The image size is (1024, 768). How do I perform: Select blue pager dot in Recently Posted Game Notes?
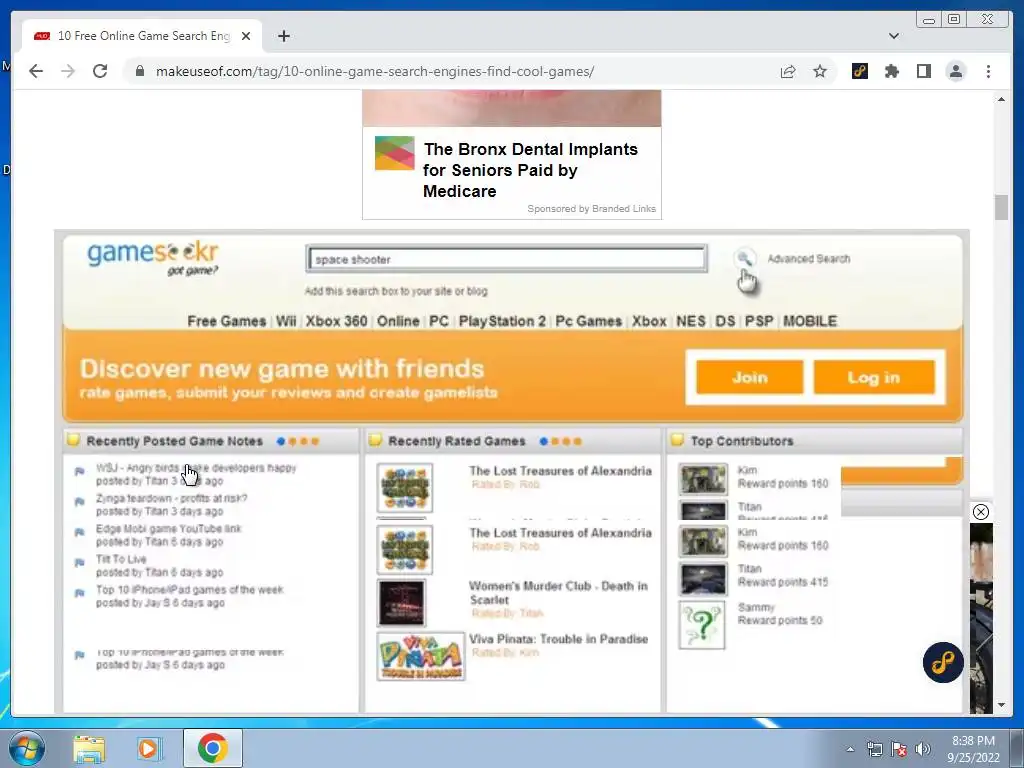point(281,441)
